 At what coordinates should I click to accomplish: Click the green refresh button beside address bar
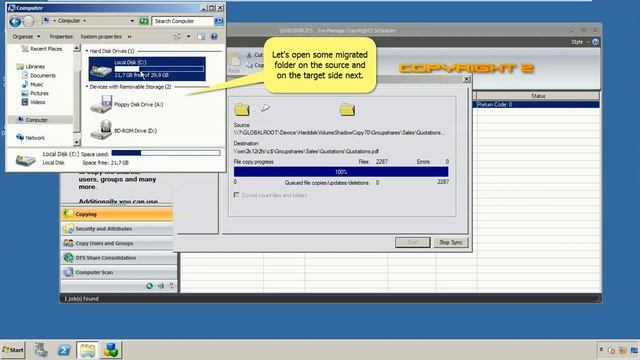pyautogui.click(x=144, y=21)
